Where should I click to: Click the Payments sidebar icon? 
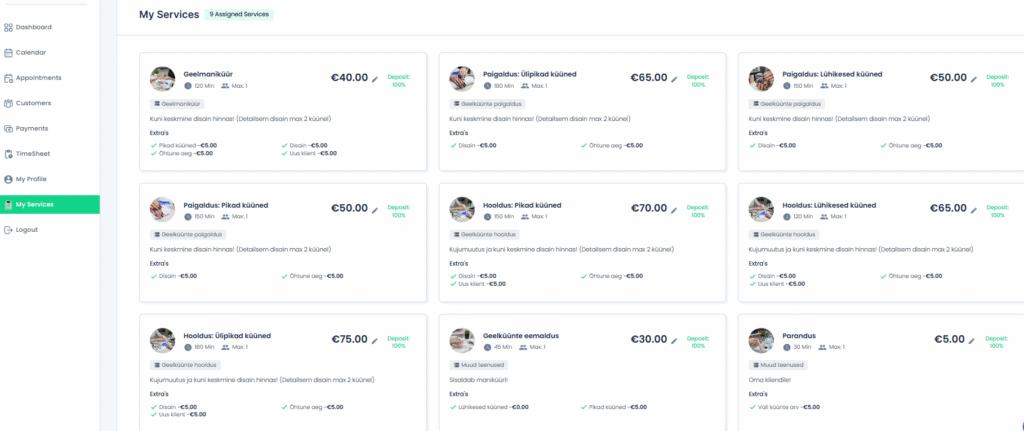[x=9, y=128]
